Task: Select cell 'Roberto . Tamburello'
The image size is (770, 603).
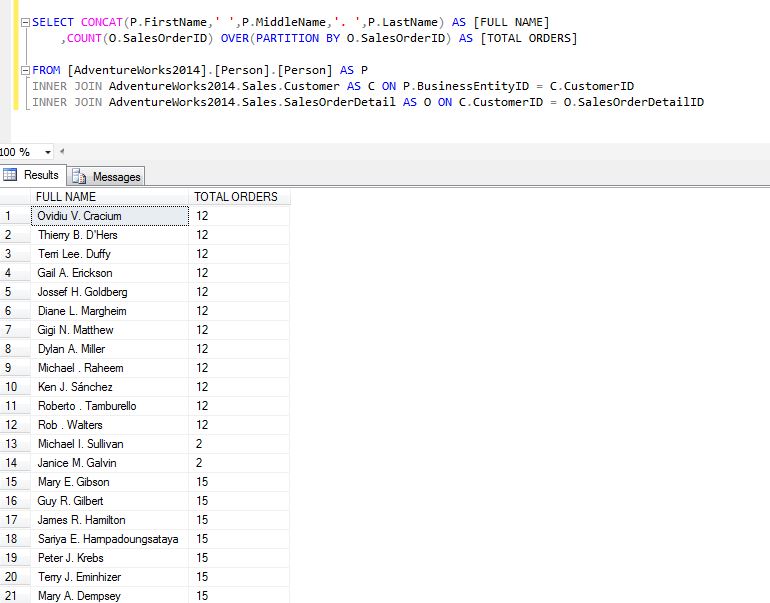Action: tap(110, 406)
